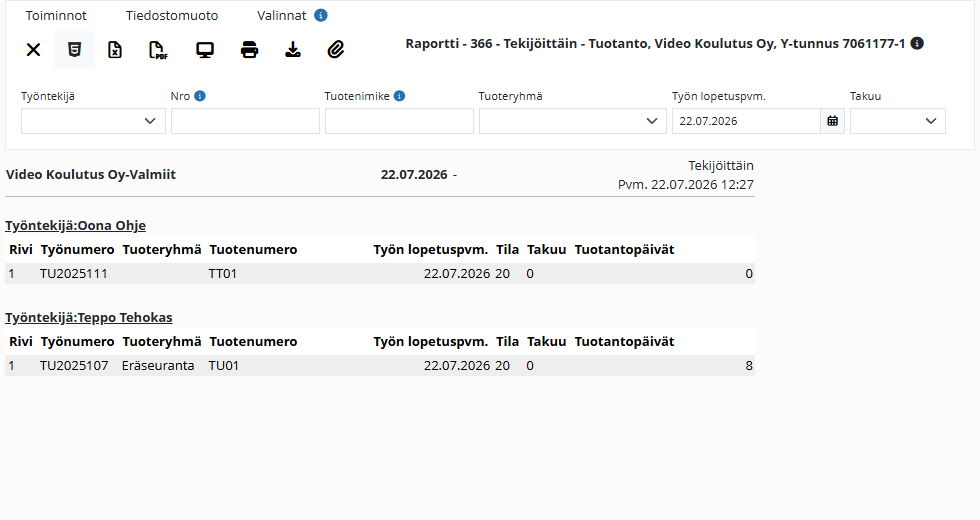The width and height of the screenshot is (980, 520).
Task: Expand the Työntekijä dropdown
Action: [93, 121]
